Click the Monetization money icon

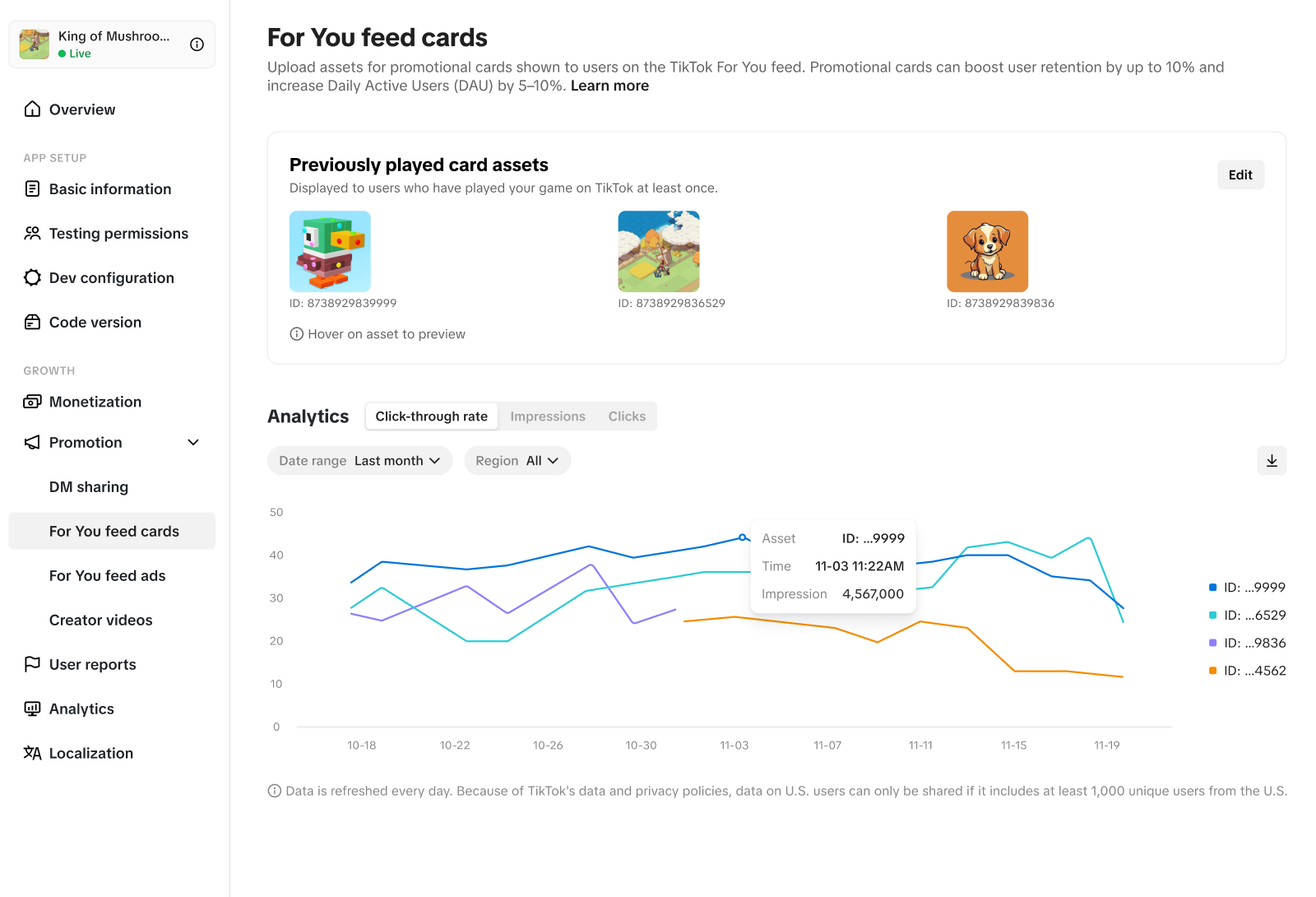click(33, 402)
